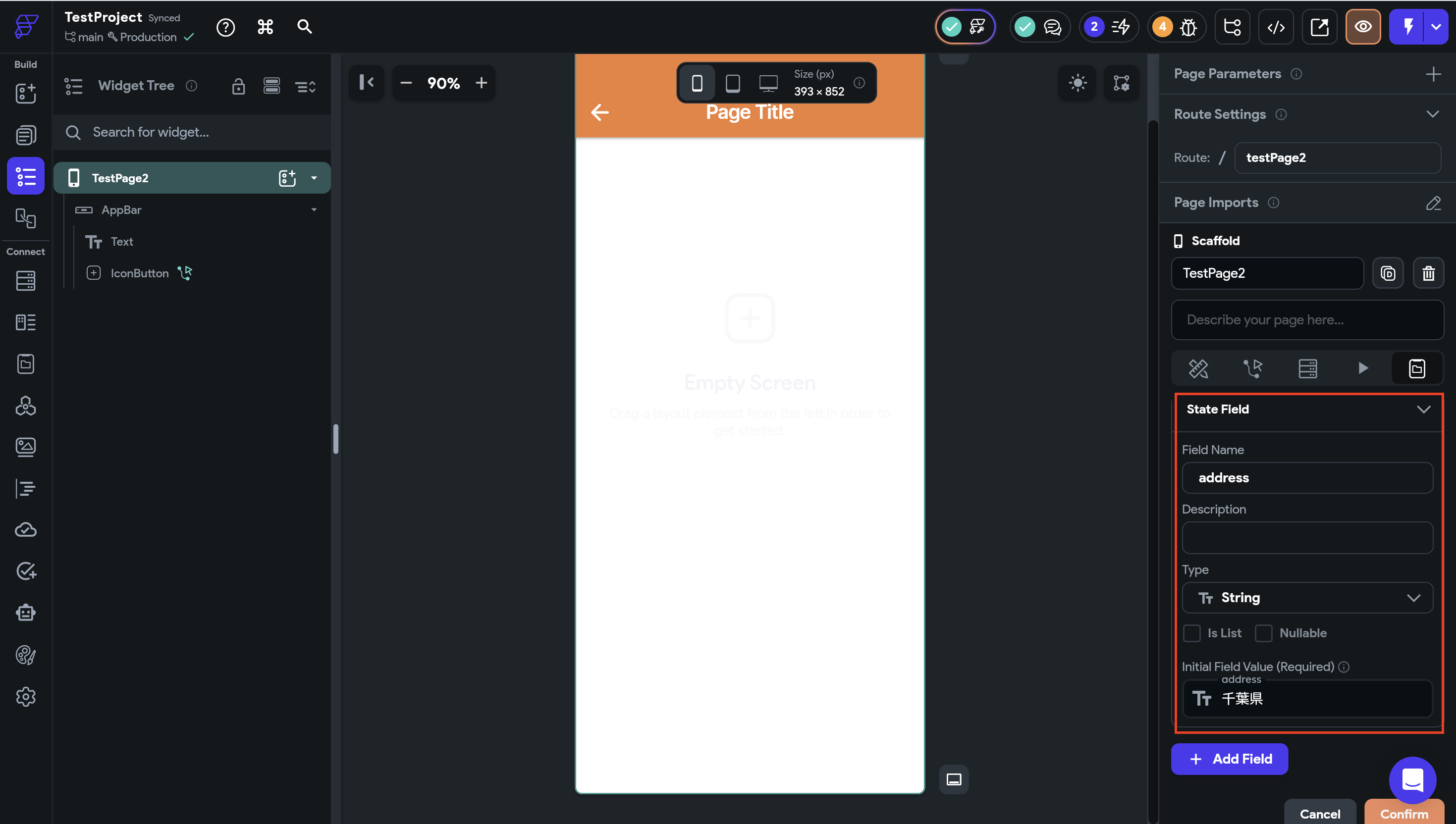Toggle the preview mode eye button
This screenshot has width=1456, height=824.
[x=1362, y=27]
